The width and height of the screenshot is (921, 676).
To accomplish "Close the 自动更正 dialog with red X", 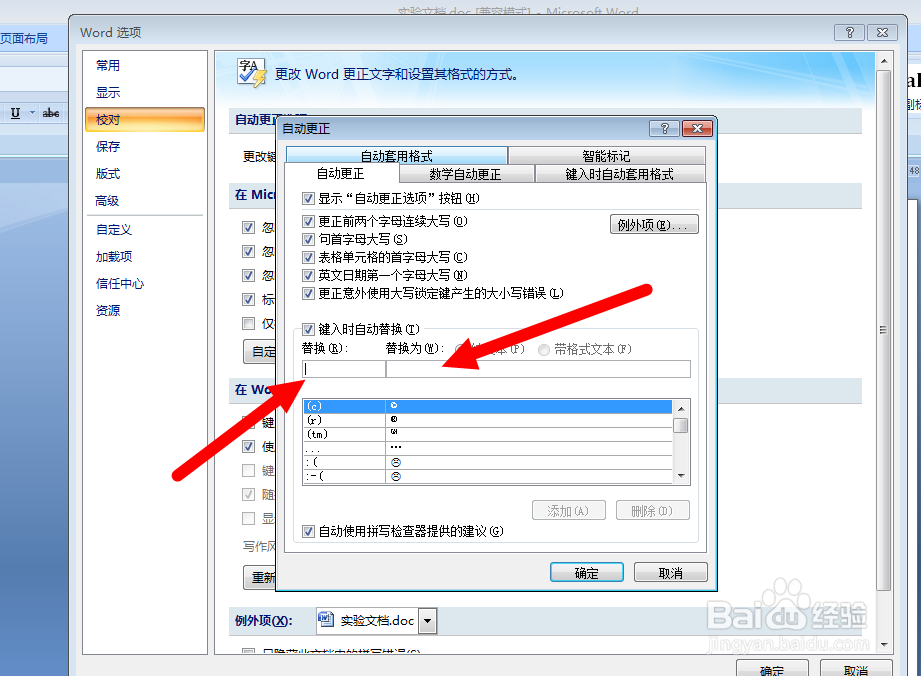I will pos(697,128).
